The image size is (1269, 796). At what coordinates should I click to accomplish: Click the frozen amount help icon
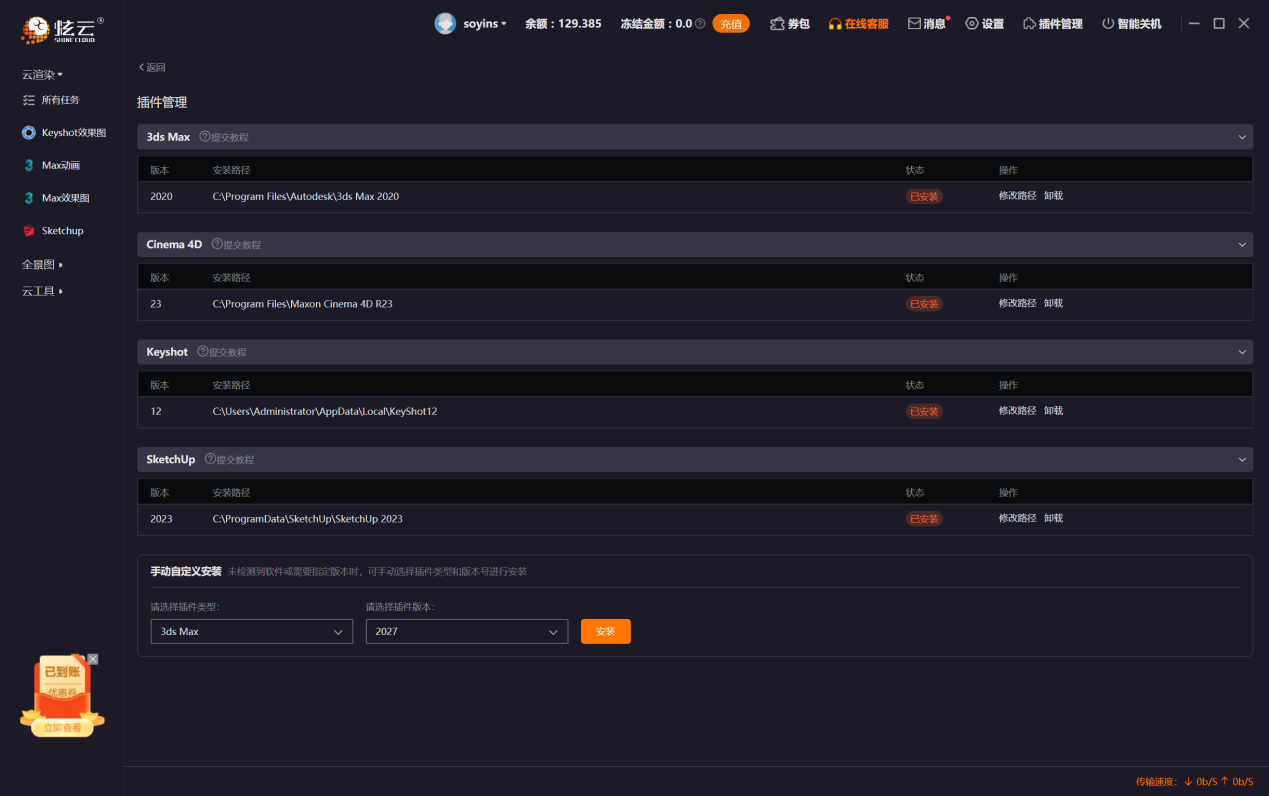700,23
